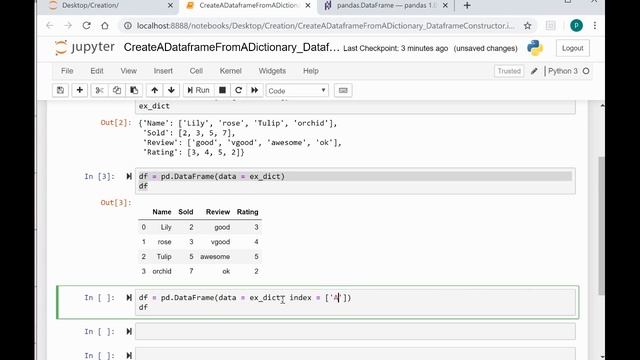The height and width of the screenshot is (360, 640).
Task: Reload the page
Action: (87, 26)
